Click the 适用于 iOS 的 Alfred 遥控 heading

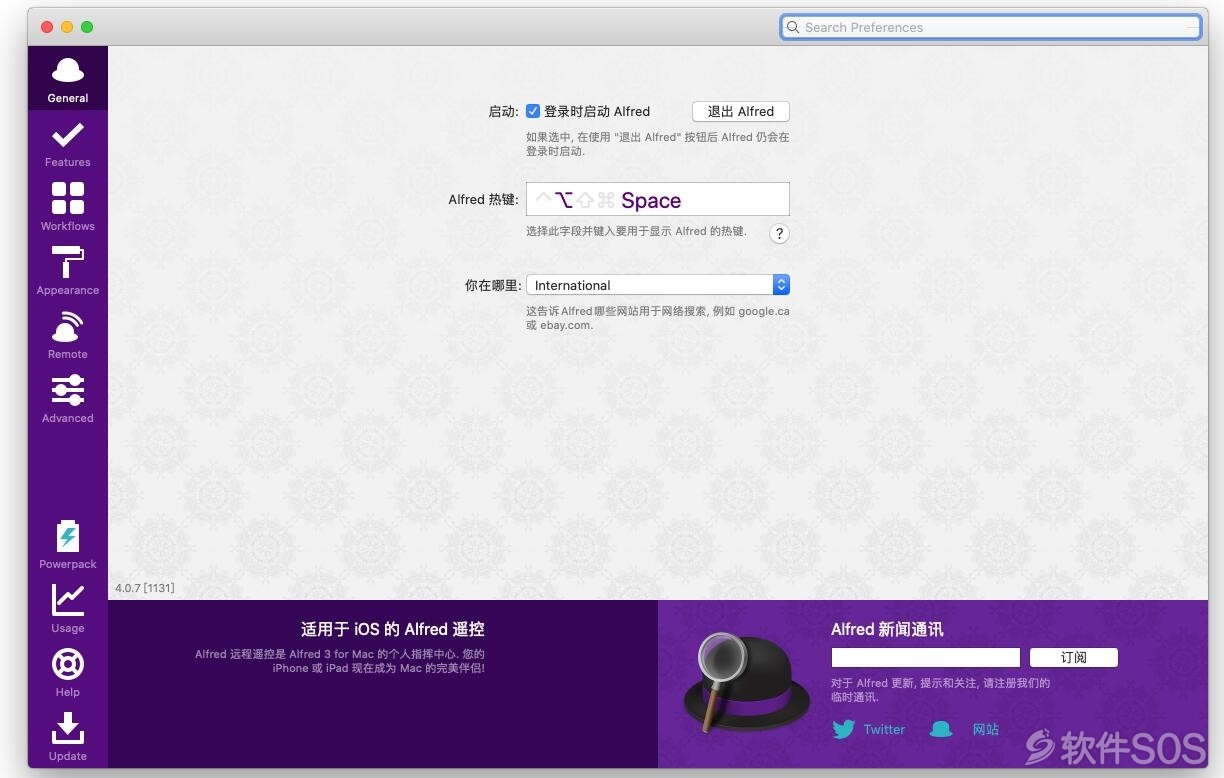pyautogui.click(x=393, y=629)
